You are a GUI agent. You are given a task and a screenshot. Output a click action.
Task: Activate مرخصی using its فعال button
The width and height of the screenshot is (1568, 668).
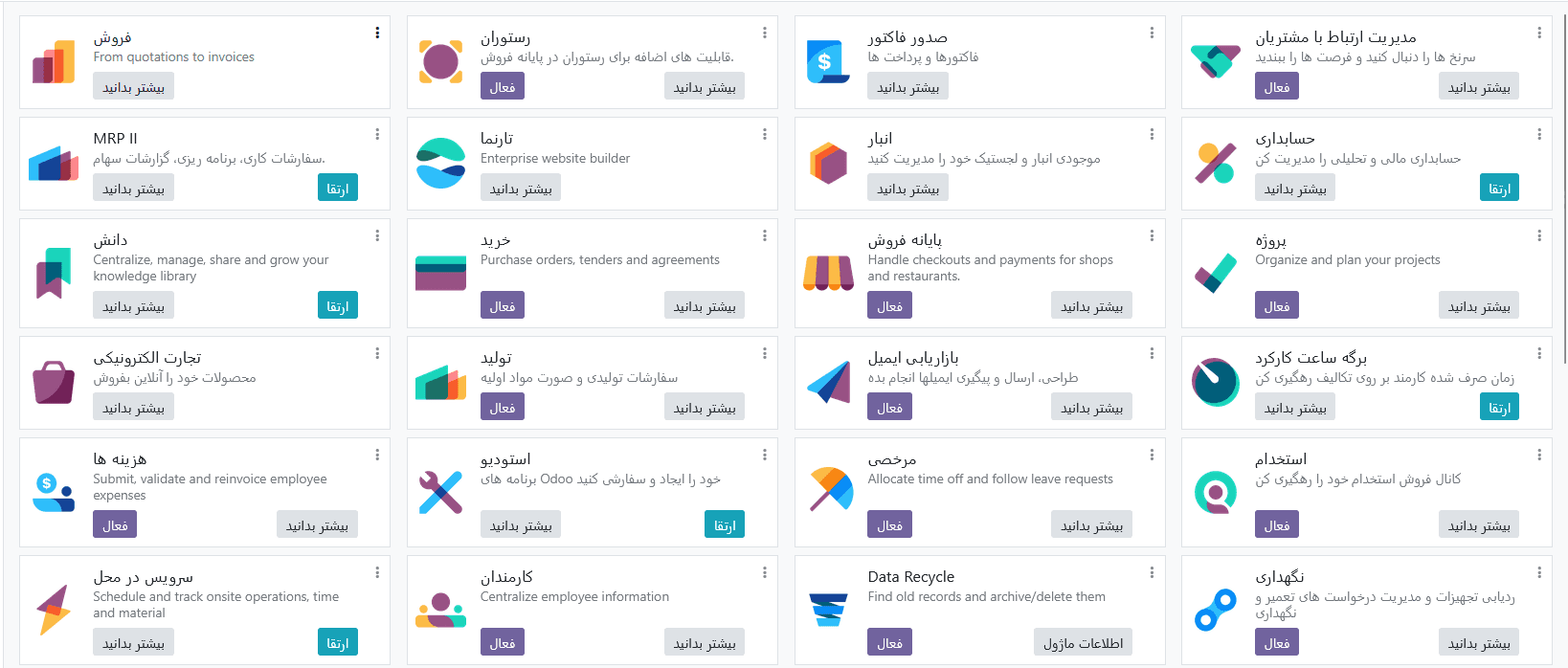pos(889,523)
